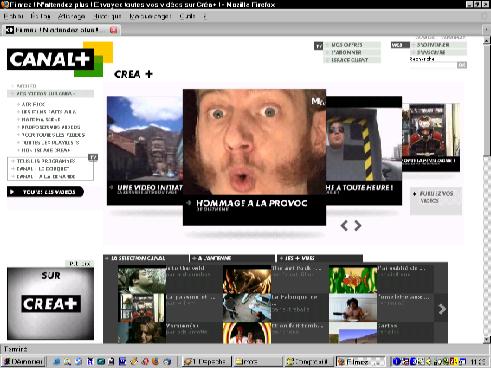This screenshot has height=368, width=491.
Task: Show next video with right chevron
Action: (x=358, y=226)
